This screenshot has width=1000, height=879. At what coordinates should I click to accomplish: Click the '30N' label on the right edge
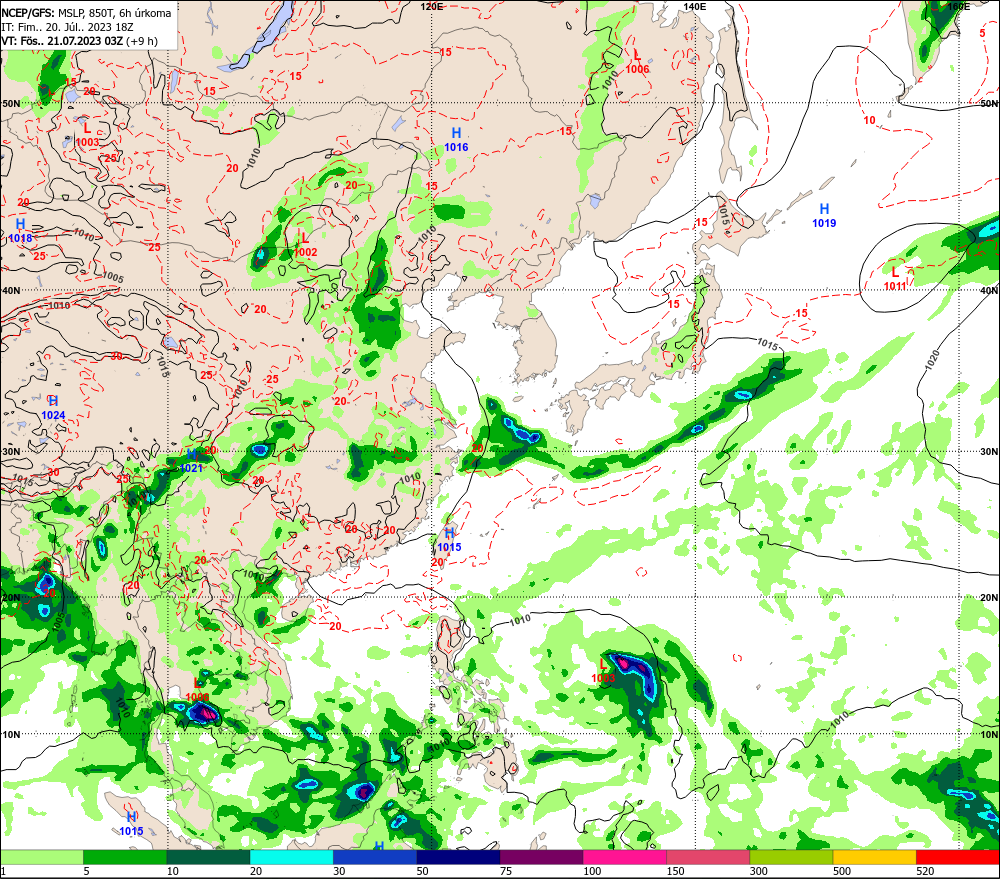coord(989,452)
